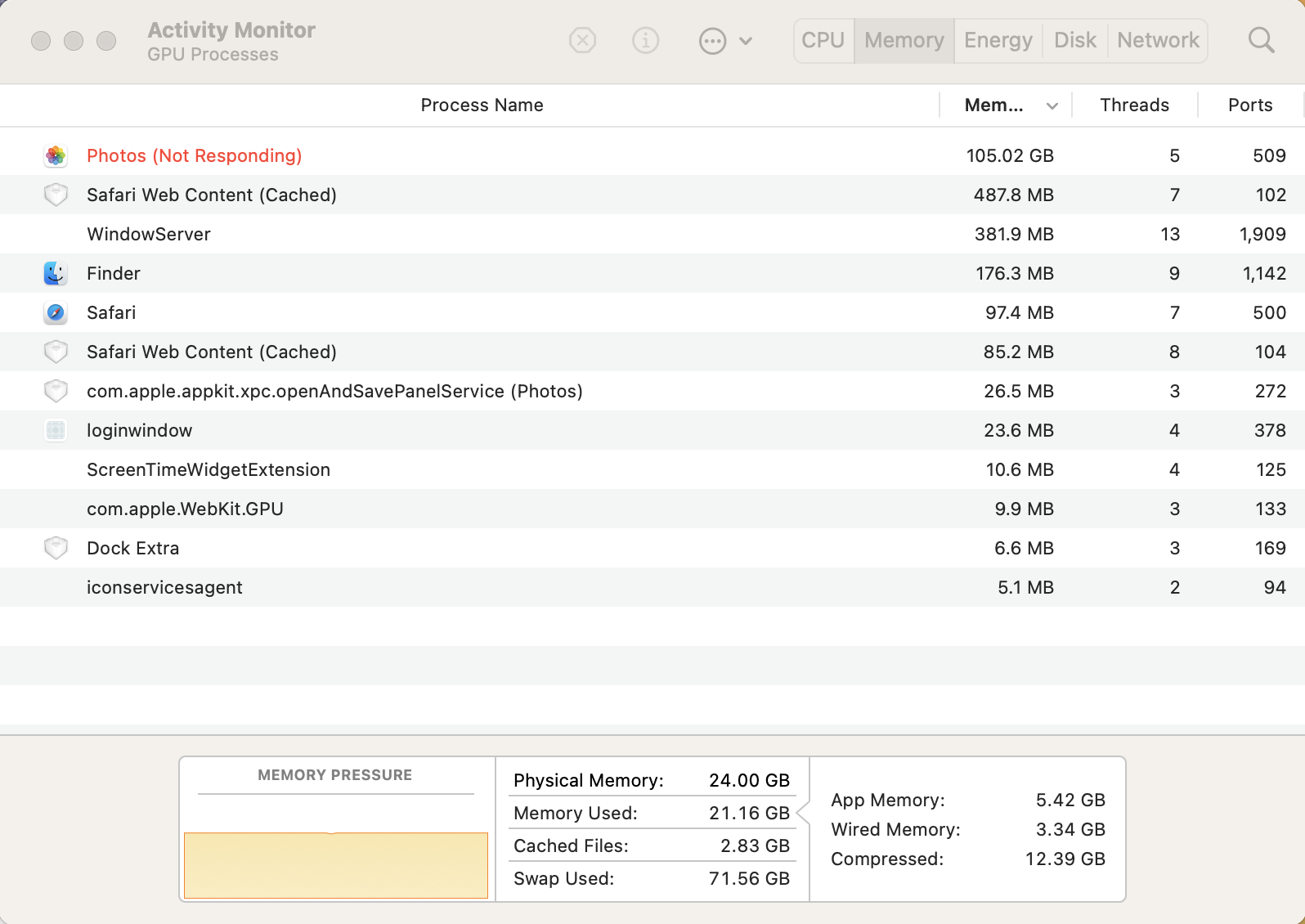Click the Process Name column header

pyautogui.click(x=482, y=105)
